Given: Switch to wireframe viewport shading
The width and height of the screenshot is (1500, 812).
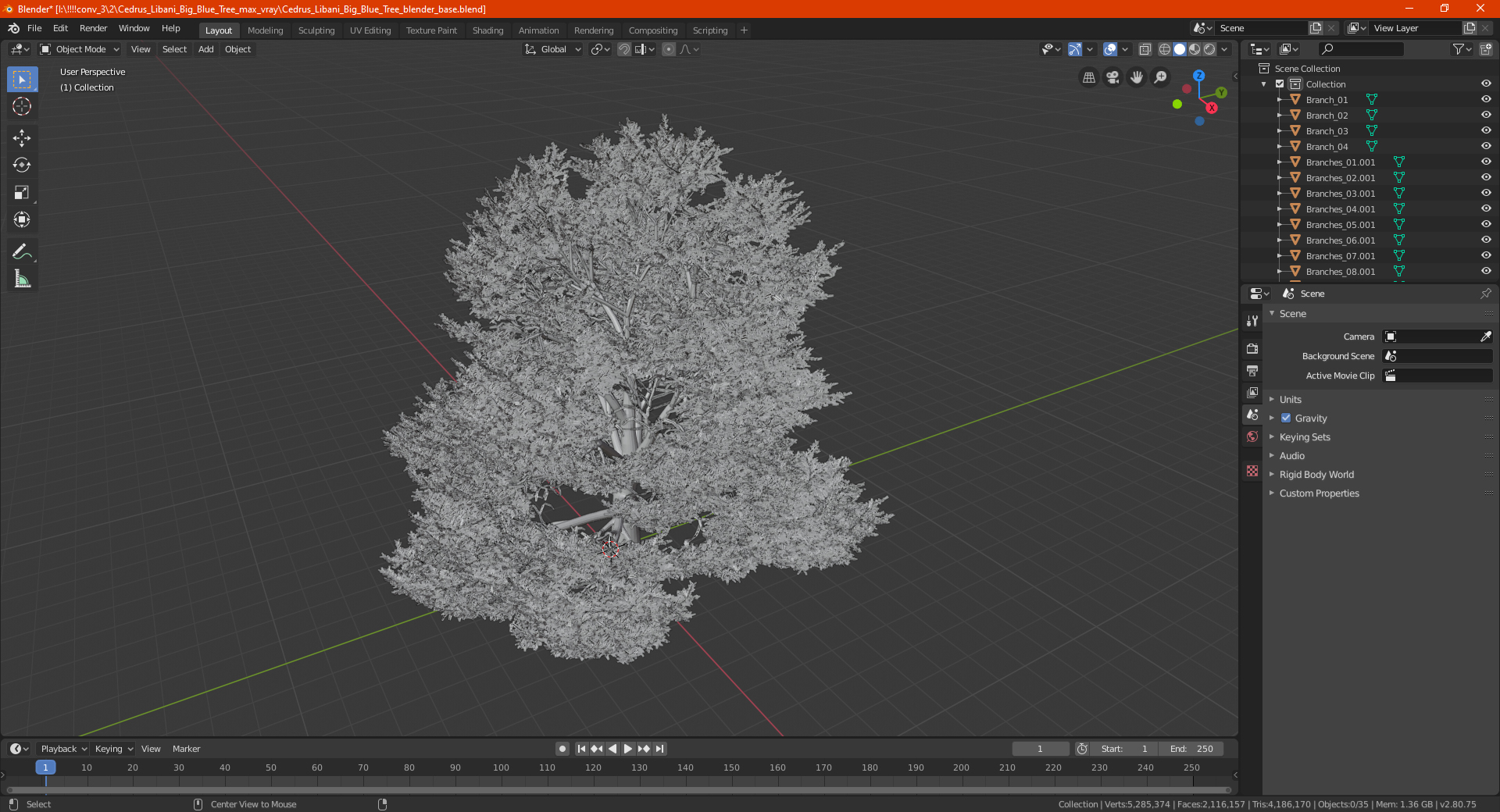Looking at the screenshot, I should pyautogui.click(x=1165, y=49).
